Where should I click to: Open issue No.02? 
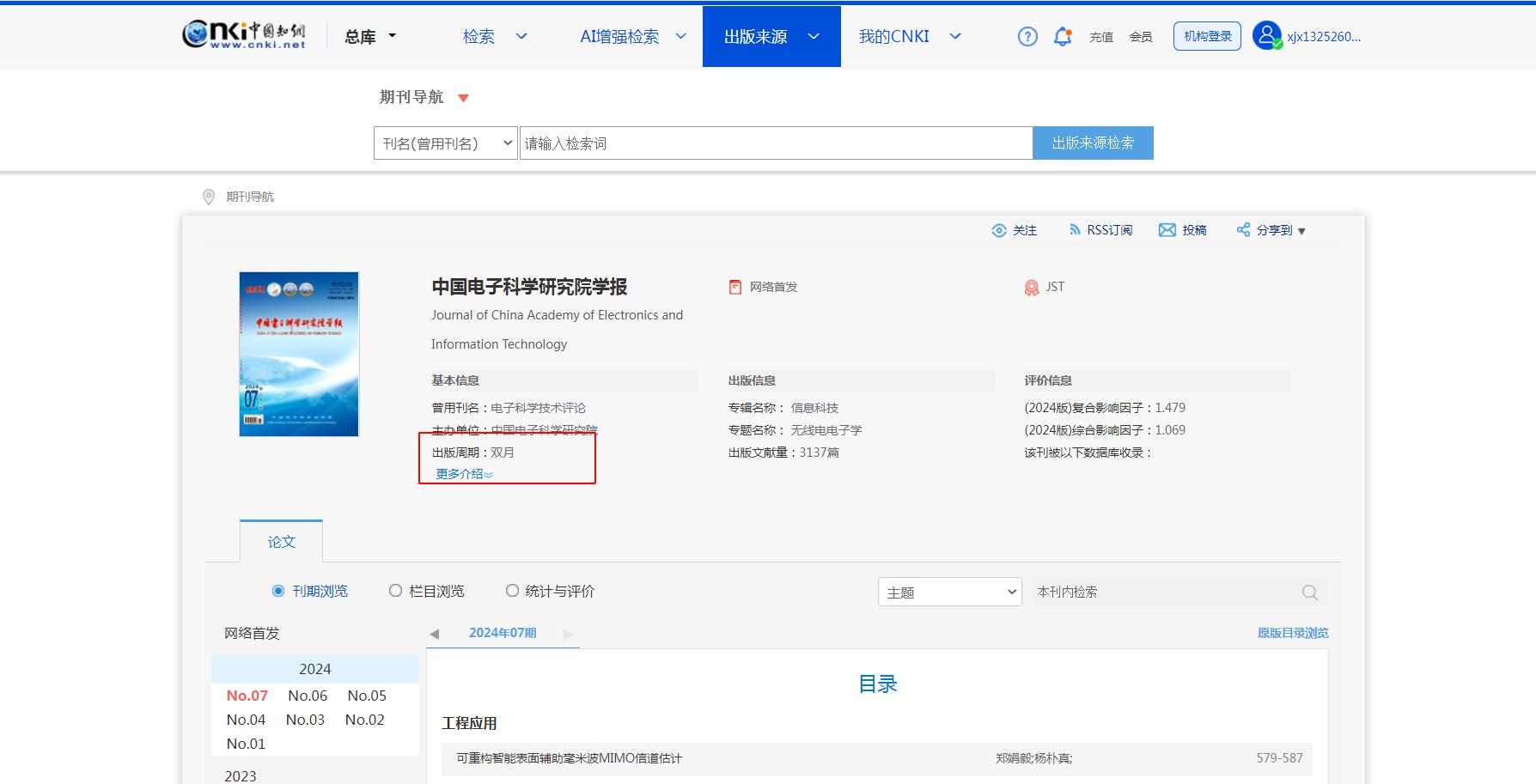(364, 720)
